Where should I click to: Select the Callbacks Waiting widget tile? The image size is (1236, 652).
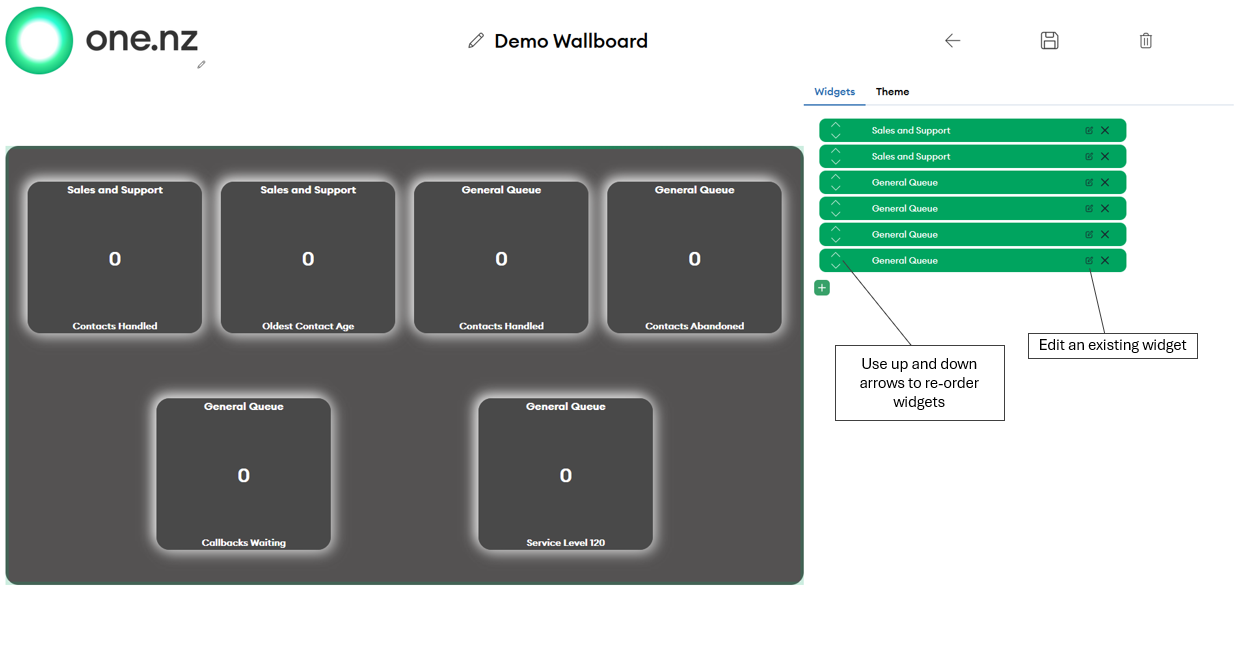coord(243,474)
